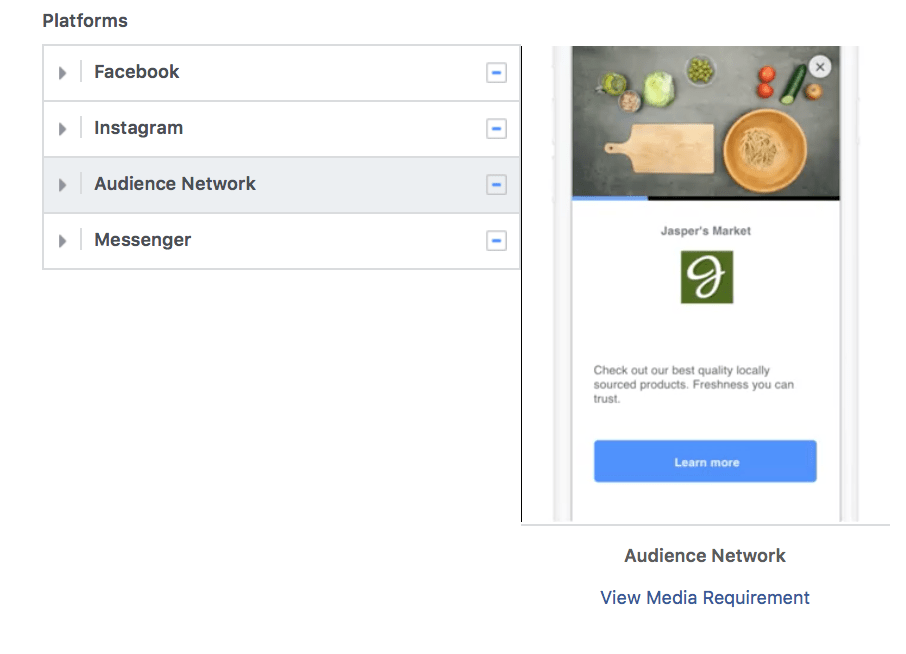This screenshot has height=654, width=906.
Task: Expand the Instagram placement options
Action: (x=63, y=128)
